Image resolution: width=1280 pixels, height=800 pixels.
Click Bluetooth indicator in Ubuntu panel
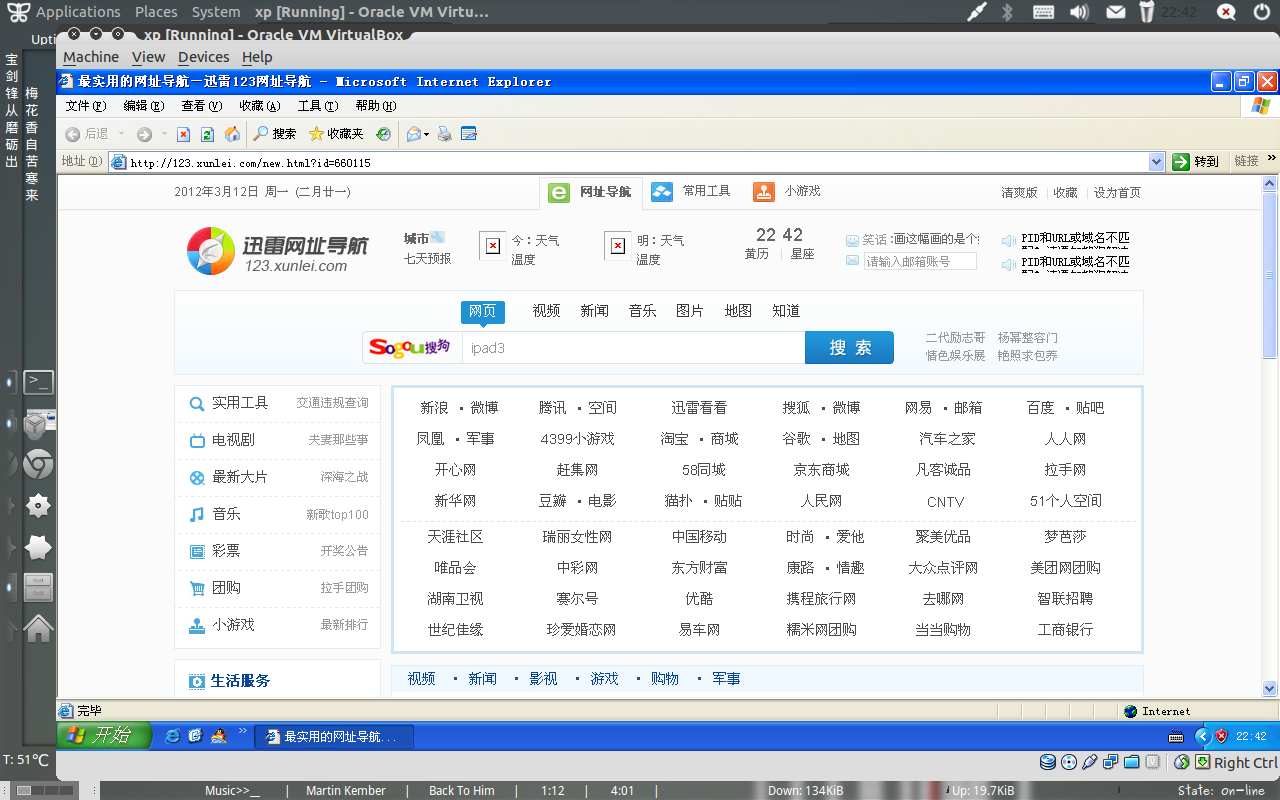tap(1008, 12)
